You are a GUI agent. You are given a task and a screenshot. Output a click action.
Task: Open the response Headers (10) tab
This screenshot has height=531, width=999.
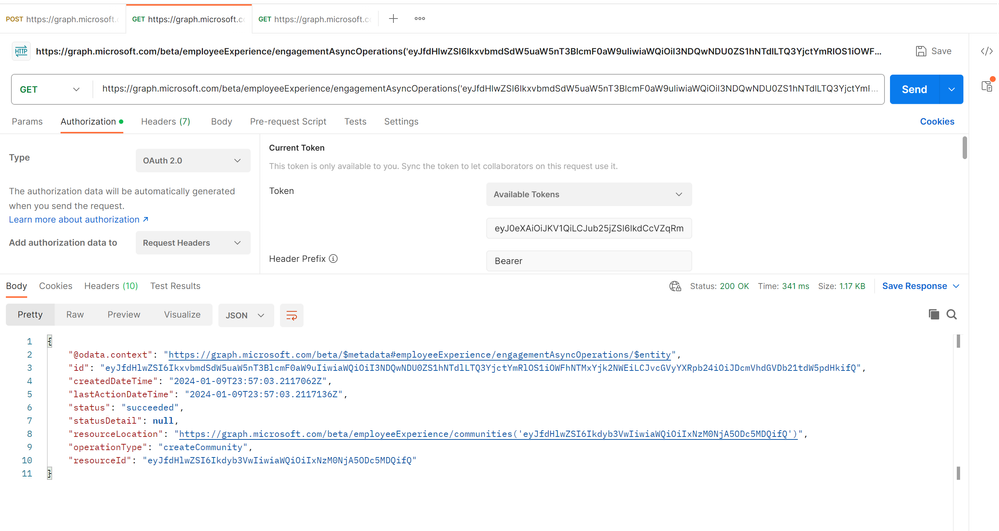pyautogui.click(x=111, y=286)
